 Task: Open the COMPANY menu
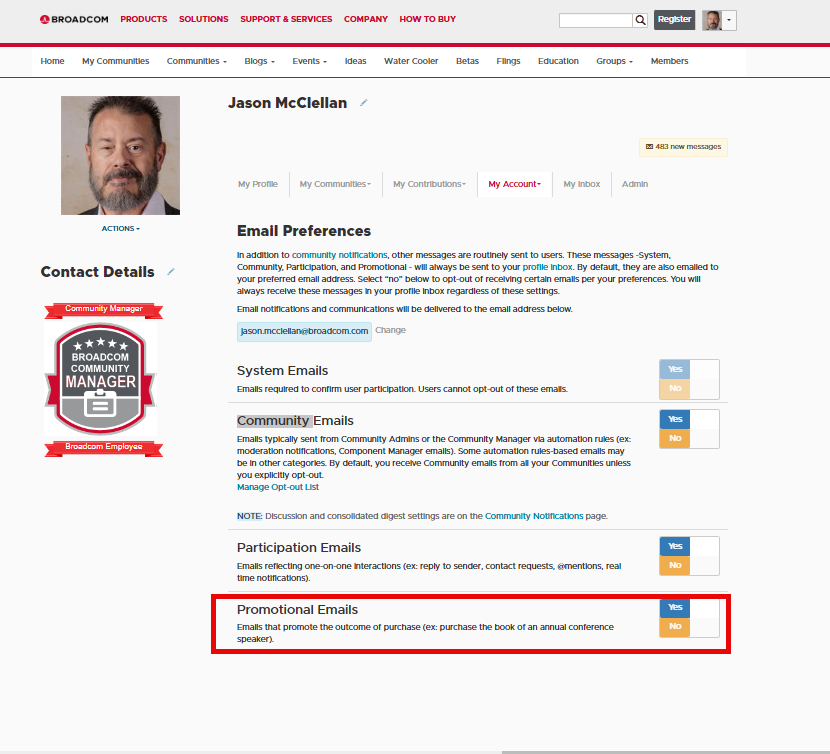point(366,19)
